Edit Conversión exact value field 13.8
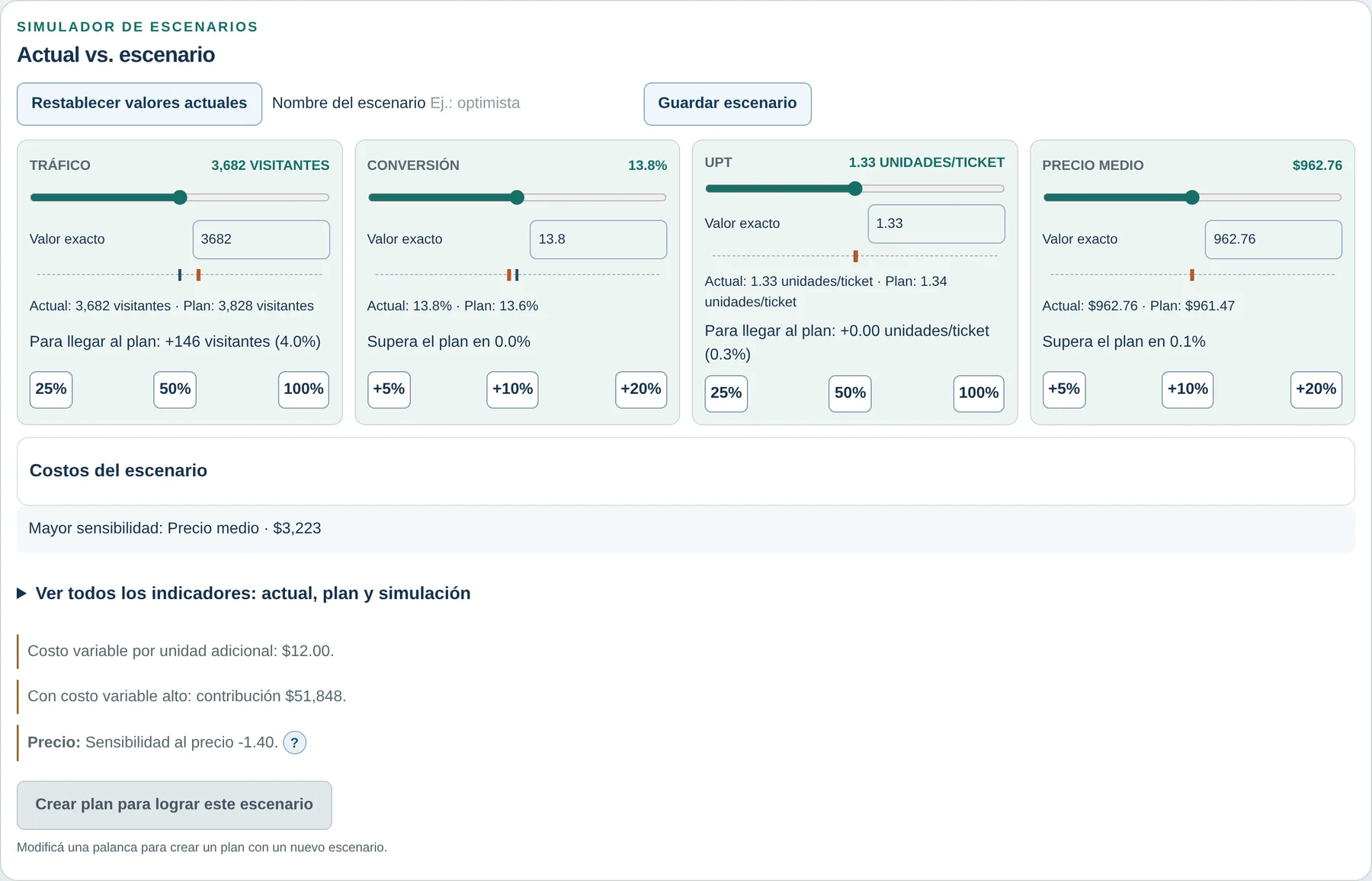1372x881 pixels. pyautogui.click(x=598, y=239)
